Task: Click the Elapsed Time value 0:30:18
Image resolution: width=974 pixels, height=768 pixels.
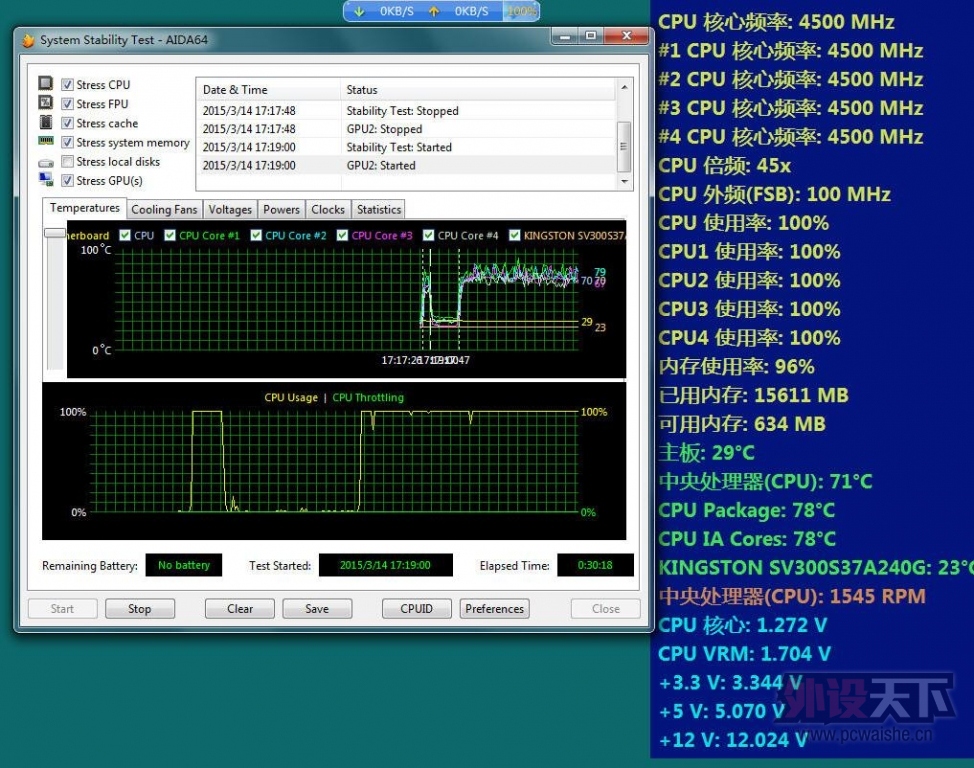Action: [x=595, y=565]
